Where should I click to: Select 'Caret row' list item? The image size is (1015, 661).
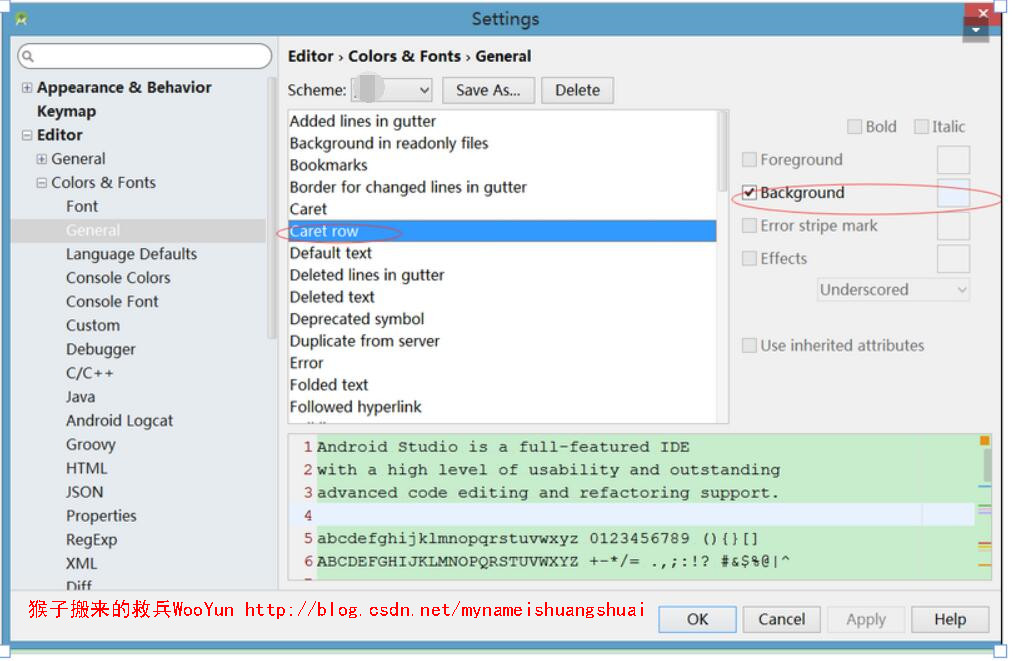click(x=502, y=231)
